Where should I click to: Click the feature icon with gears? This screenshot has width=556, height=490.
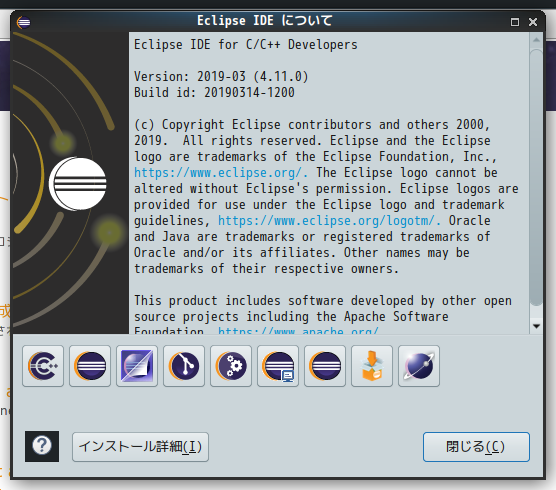(x=231, y=366)
